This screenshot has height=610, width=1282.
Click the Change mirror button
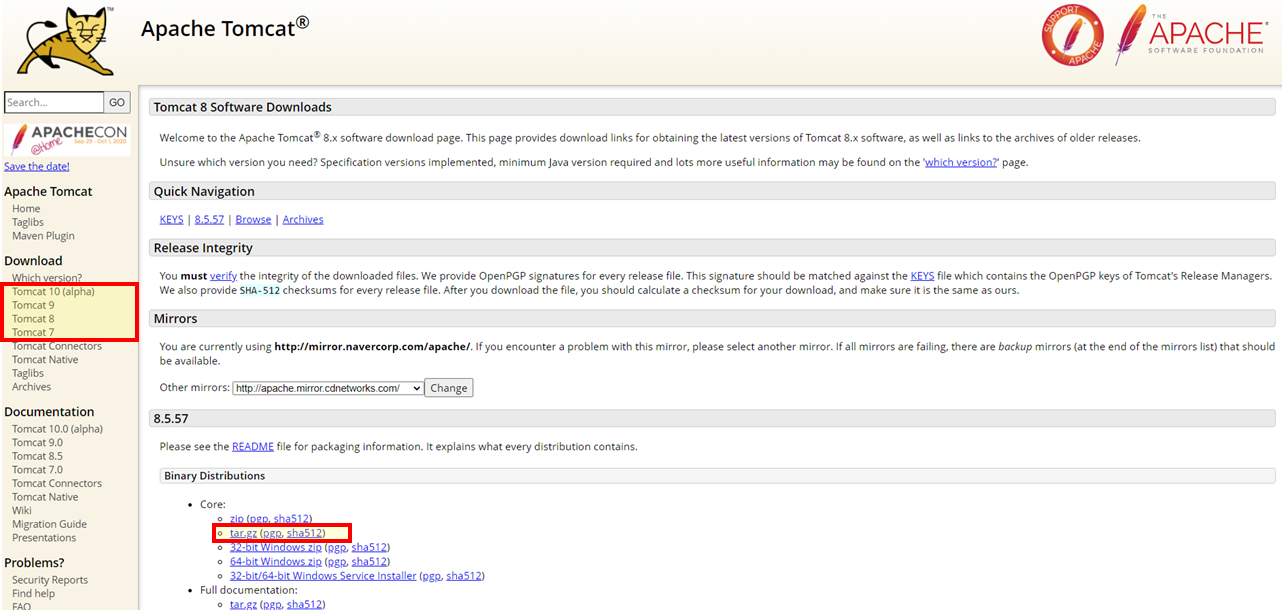(x=449, y=388)
